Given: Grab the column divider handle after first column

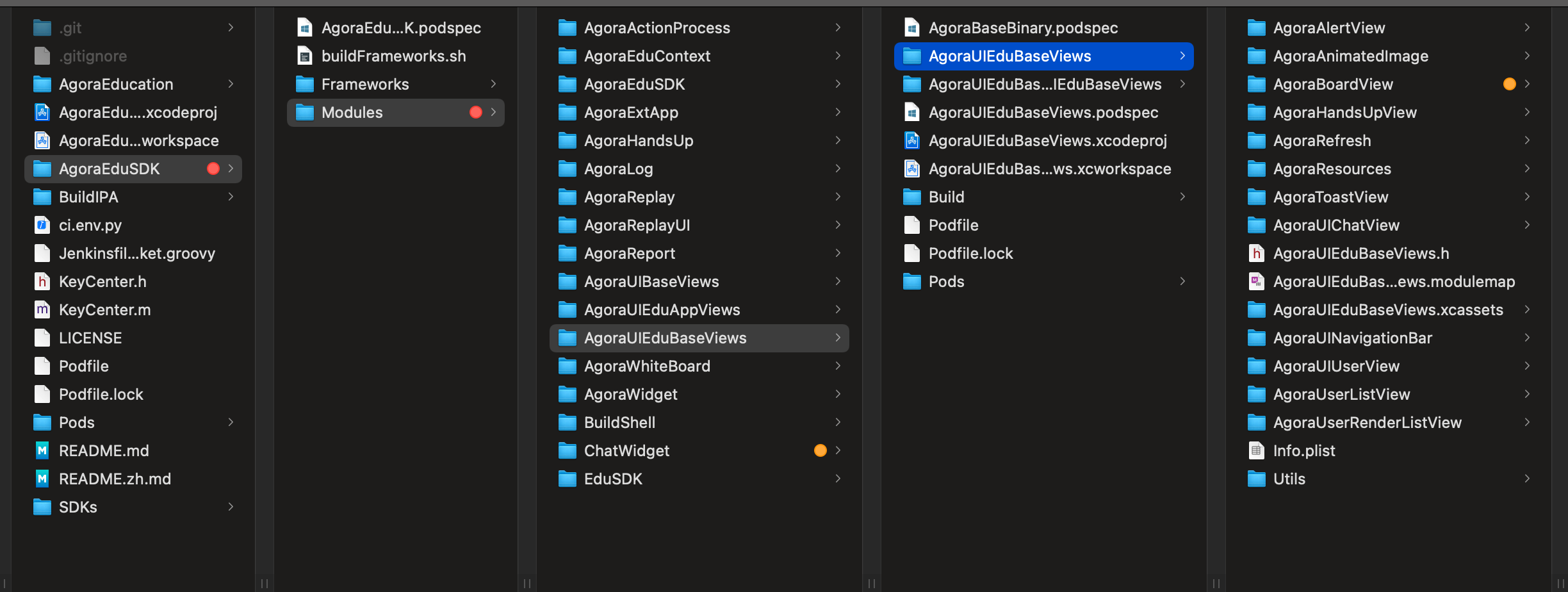Looking at the screenshot, I should (265, 583).
